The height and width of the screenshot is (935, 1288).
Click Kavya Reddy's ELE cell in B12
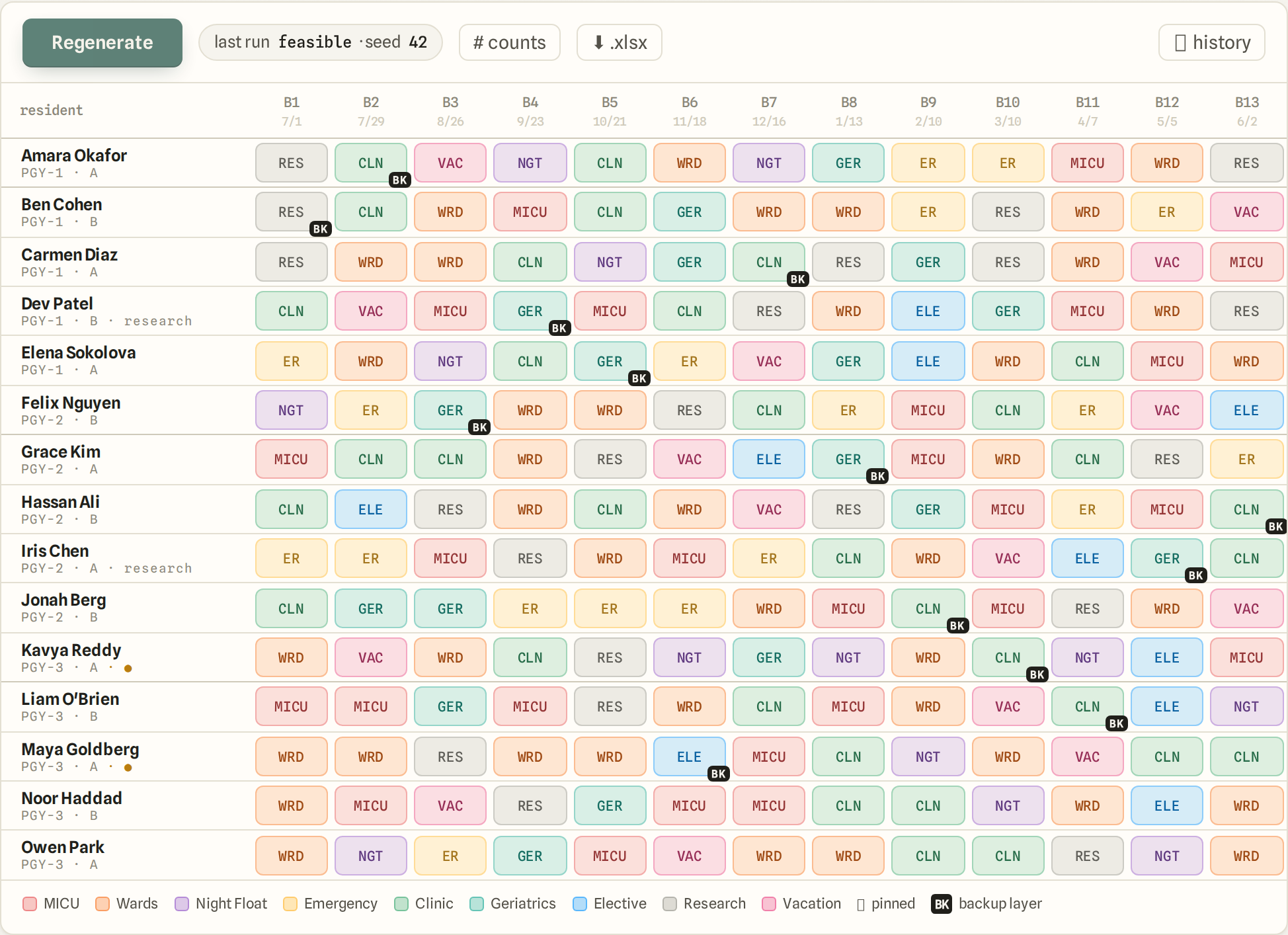1167,657
